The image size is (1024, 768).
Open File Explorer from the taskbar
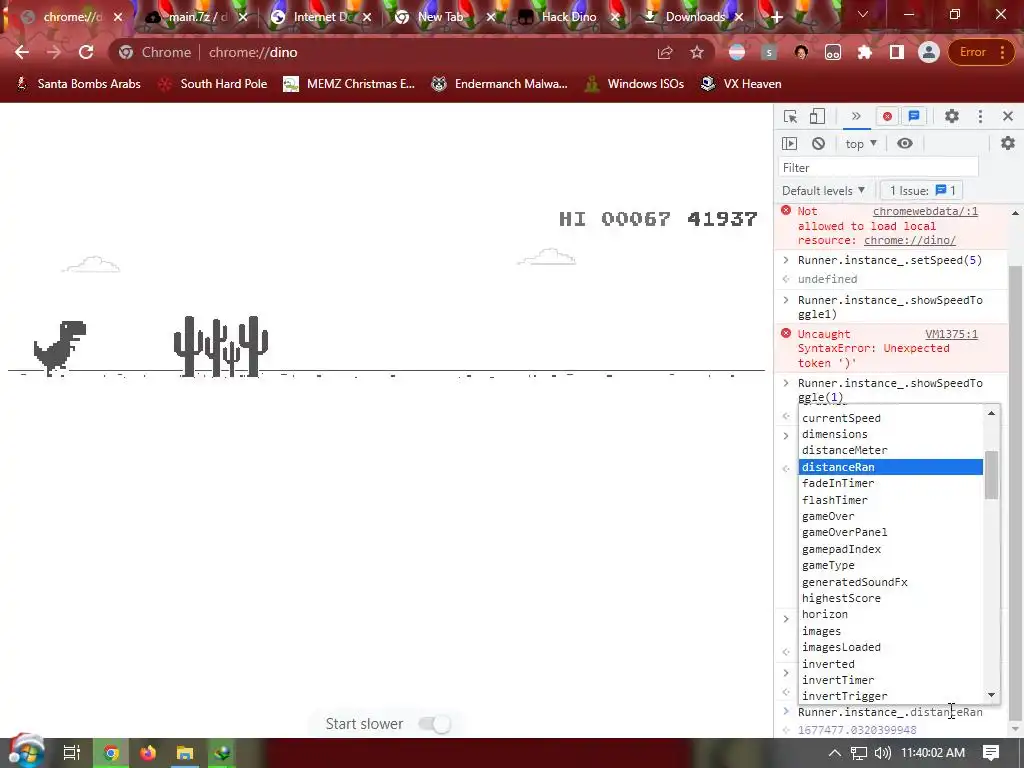coord(185,753)
